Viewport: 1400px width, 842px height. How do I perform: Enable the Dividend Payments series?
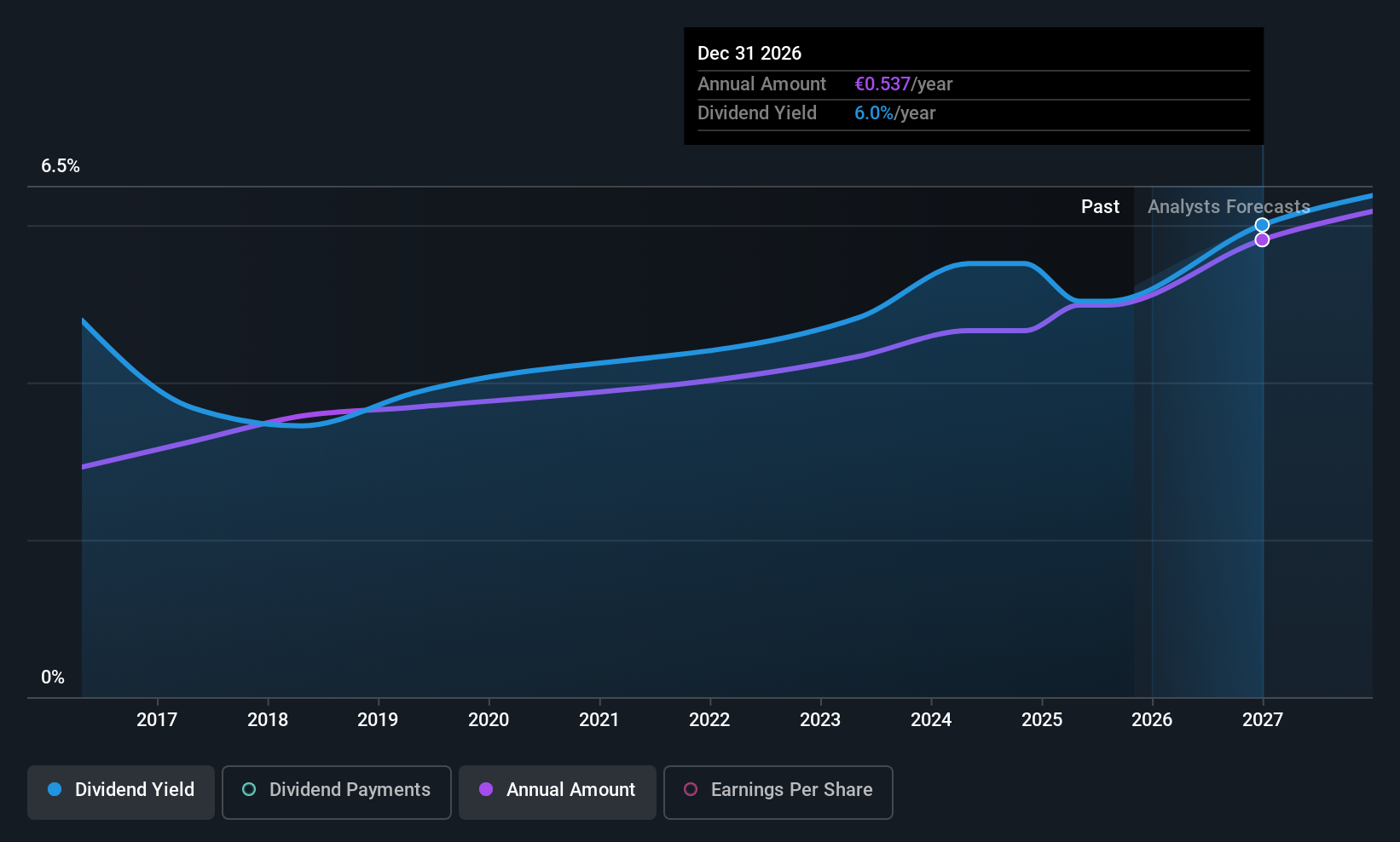[337, 791]
